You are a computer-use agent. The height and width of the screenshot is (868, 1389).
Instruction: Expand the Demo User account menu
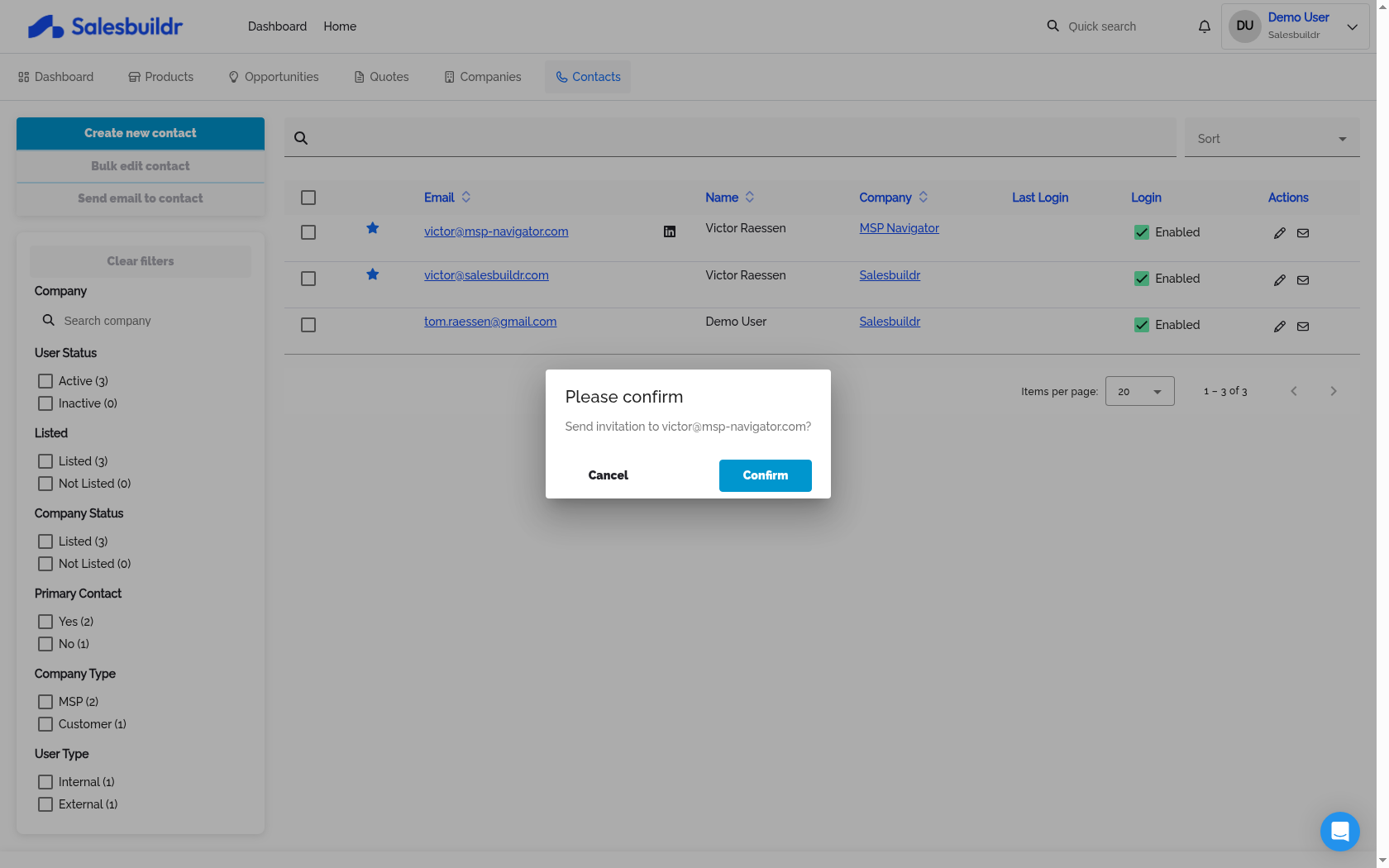click(1353, 26)
